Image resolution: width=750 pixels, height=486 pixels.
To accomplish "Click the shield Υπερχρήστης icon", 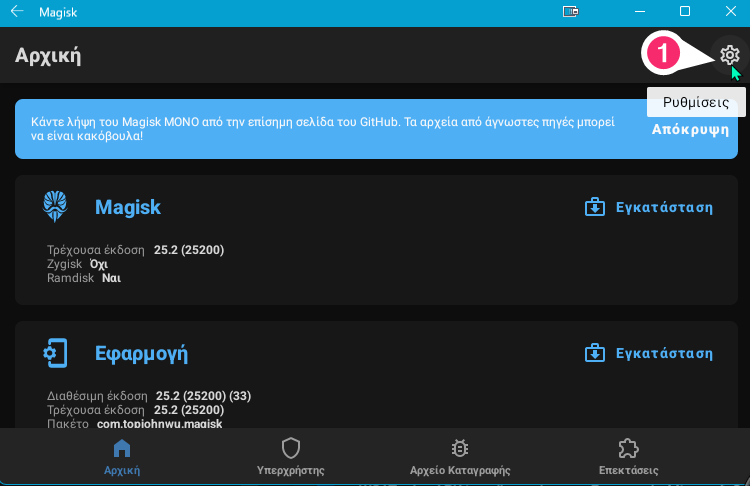I will tap(290, 449).
